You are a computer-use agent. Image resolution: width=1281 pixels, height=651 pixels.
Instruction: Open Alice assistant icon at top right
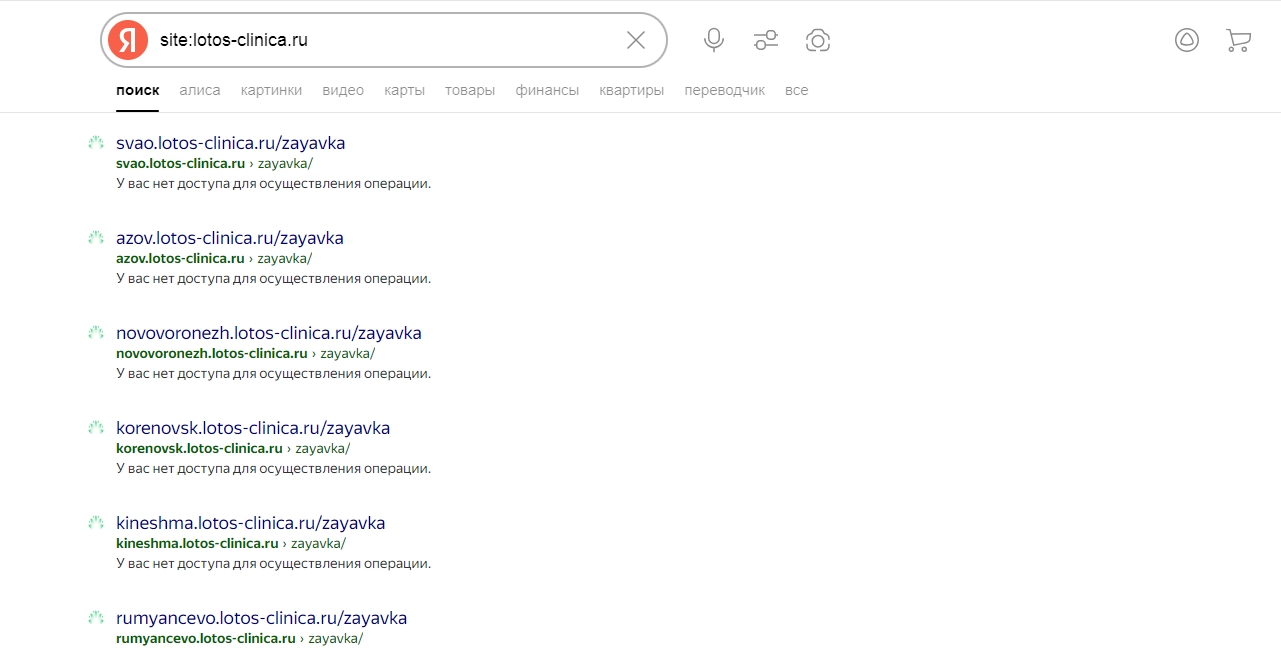pyautogui.click(x=1187, y=40)
